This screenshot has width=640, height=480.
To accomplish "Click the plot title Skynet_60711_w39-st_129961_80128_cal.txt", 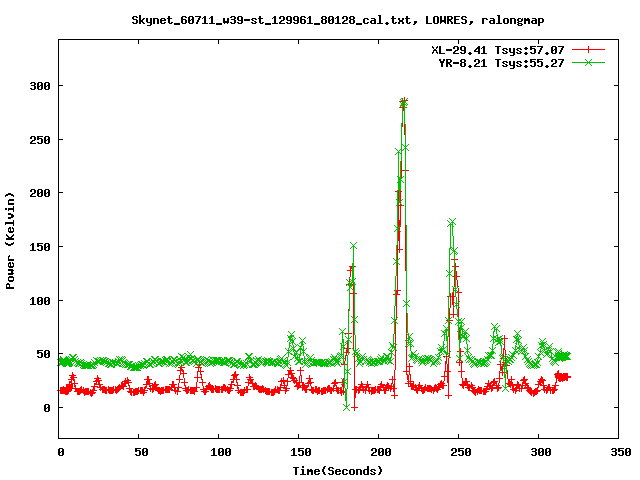I will 338,20.
